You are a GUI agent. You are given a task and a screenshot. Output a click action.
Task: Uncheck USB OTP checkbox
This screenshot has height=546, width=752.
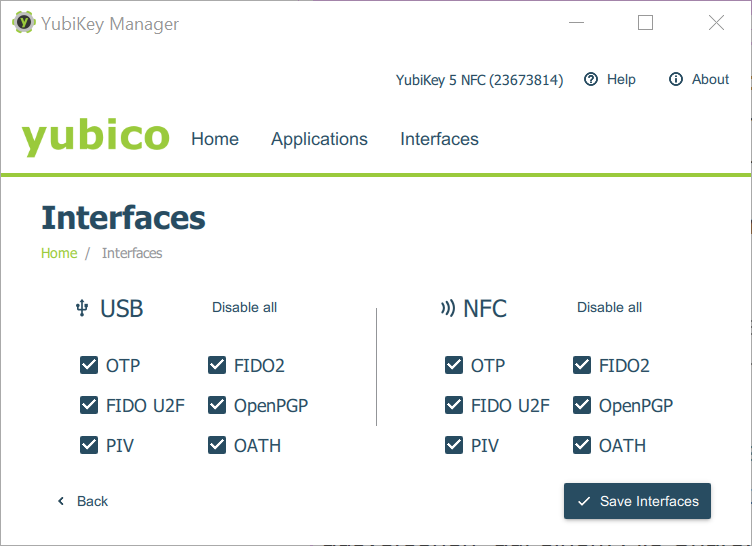(x=89, y=365)
